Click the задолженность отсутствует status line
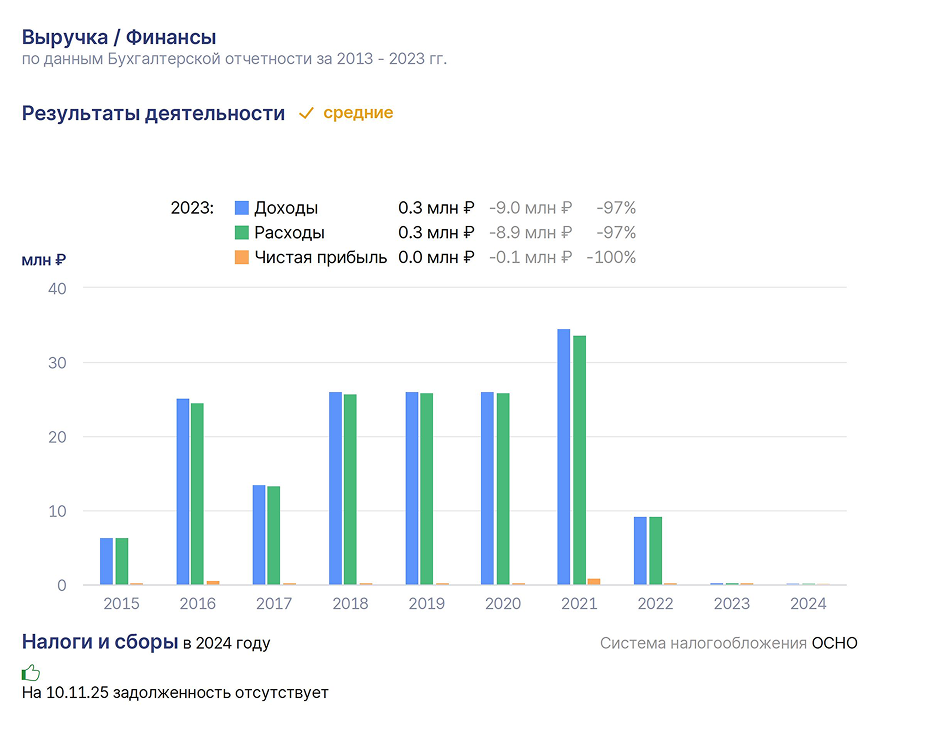Screen dimensions: 936x754 pyautogui.click(x=175, y=693)
